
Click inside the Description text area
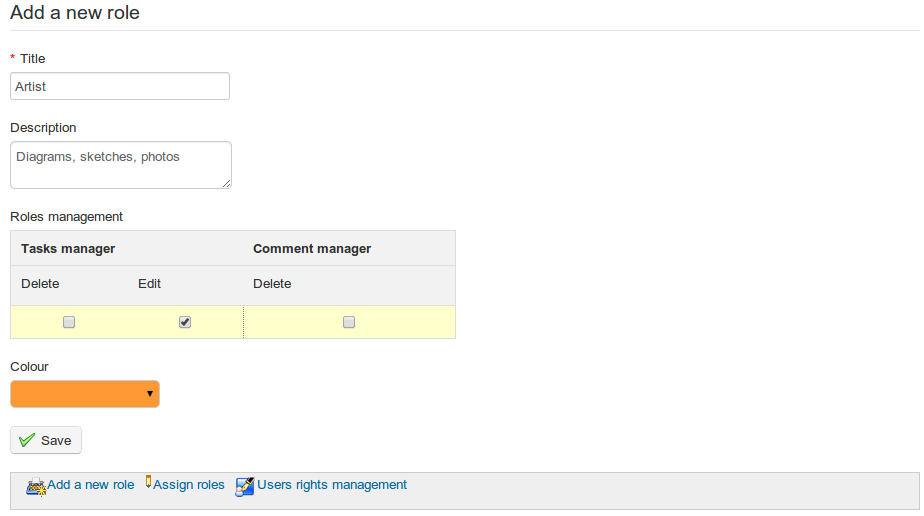point(120,164)
